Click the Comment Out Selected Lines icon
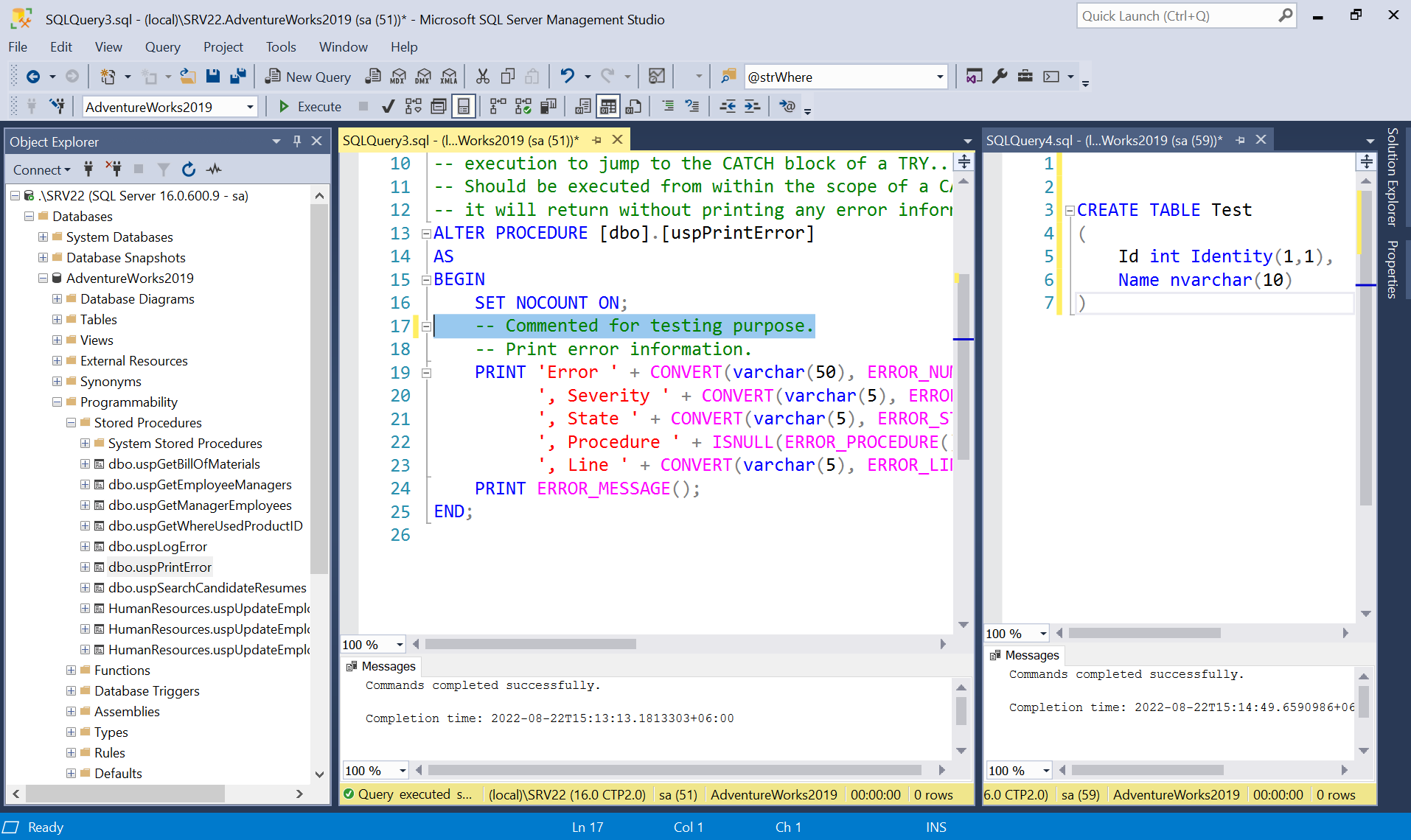The height and width of the screenshot is (840, 1411). tap(668, 106)
